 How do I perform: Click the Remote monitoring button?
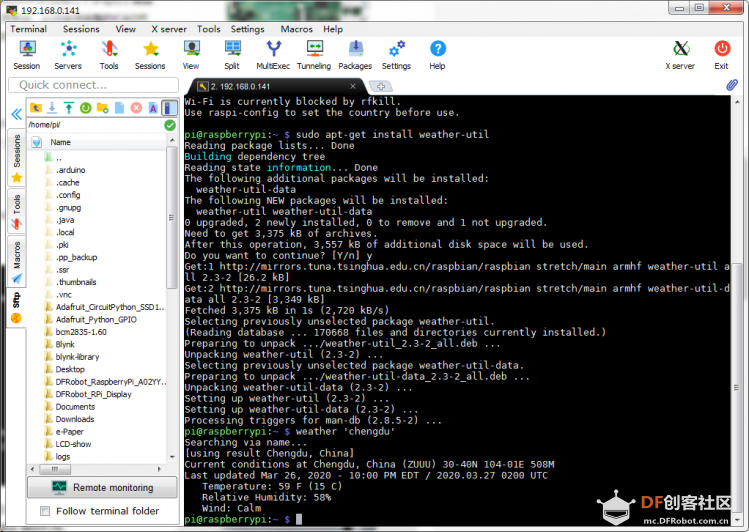[x=102, y=488]
